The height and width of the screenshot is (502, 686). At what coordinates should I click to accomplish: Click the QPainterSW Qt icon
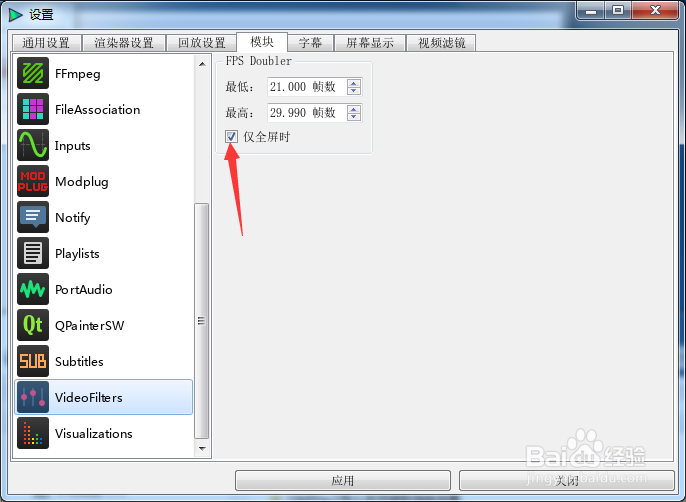(x=33, y=325)
